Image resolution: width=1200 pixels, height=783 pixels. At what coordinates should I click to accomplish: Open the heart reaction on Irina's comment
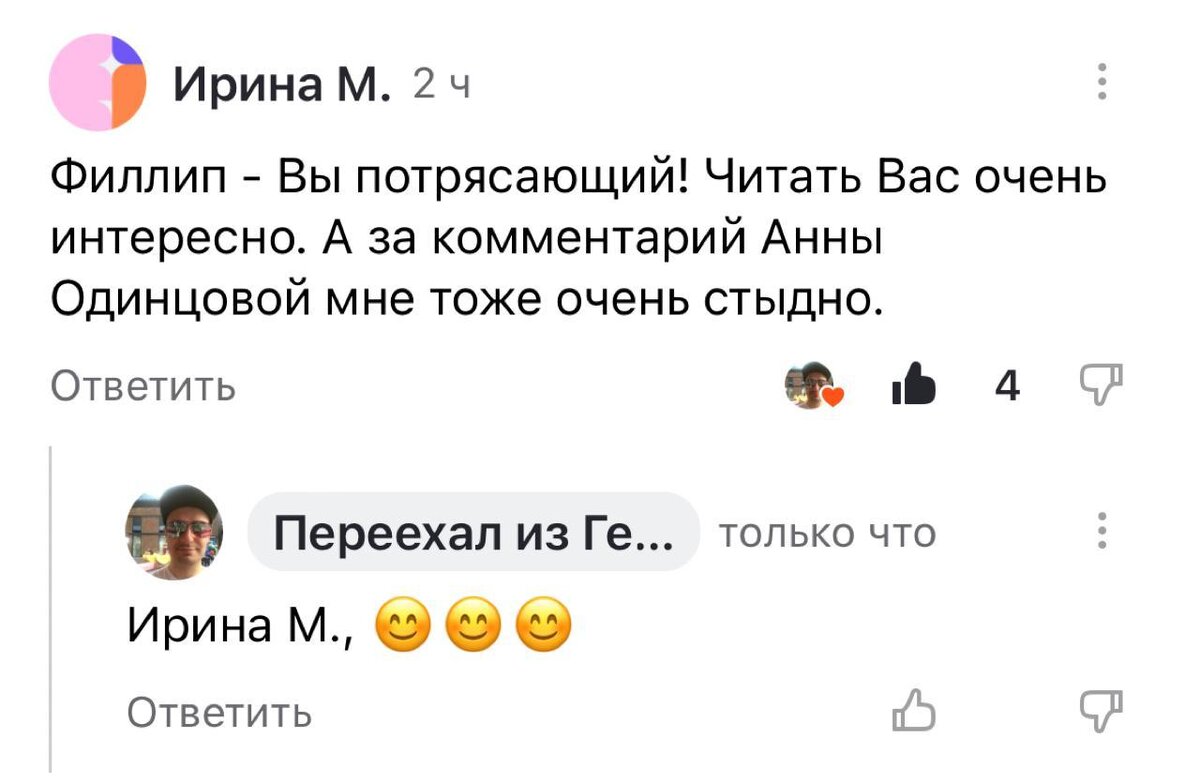click(x=813, y=385)
